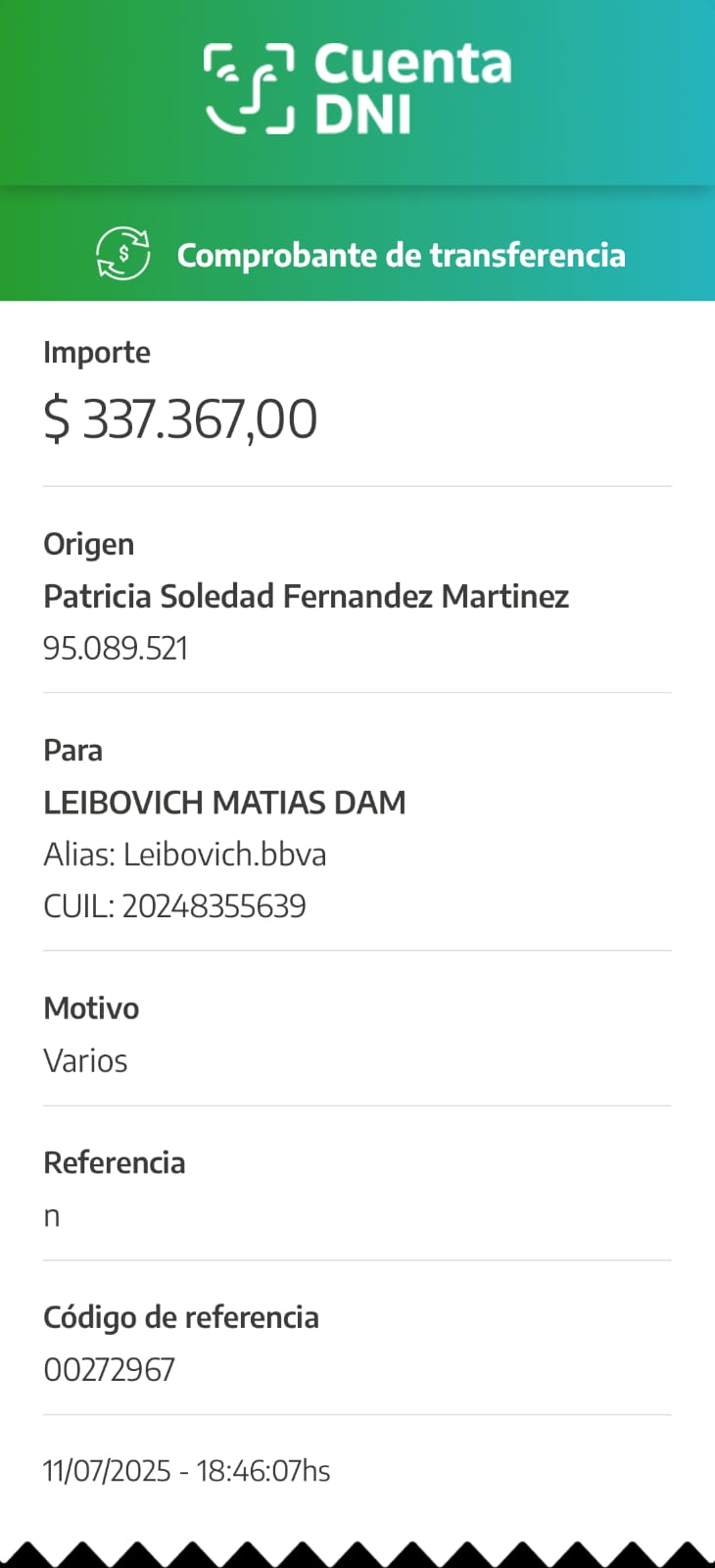Select the CUIL 20248355639 line
This screenshot has height=1568, width=715.
pyautogui.click(x=174, y=906)
